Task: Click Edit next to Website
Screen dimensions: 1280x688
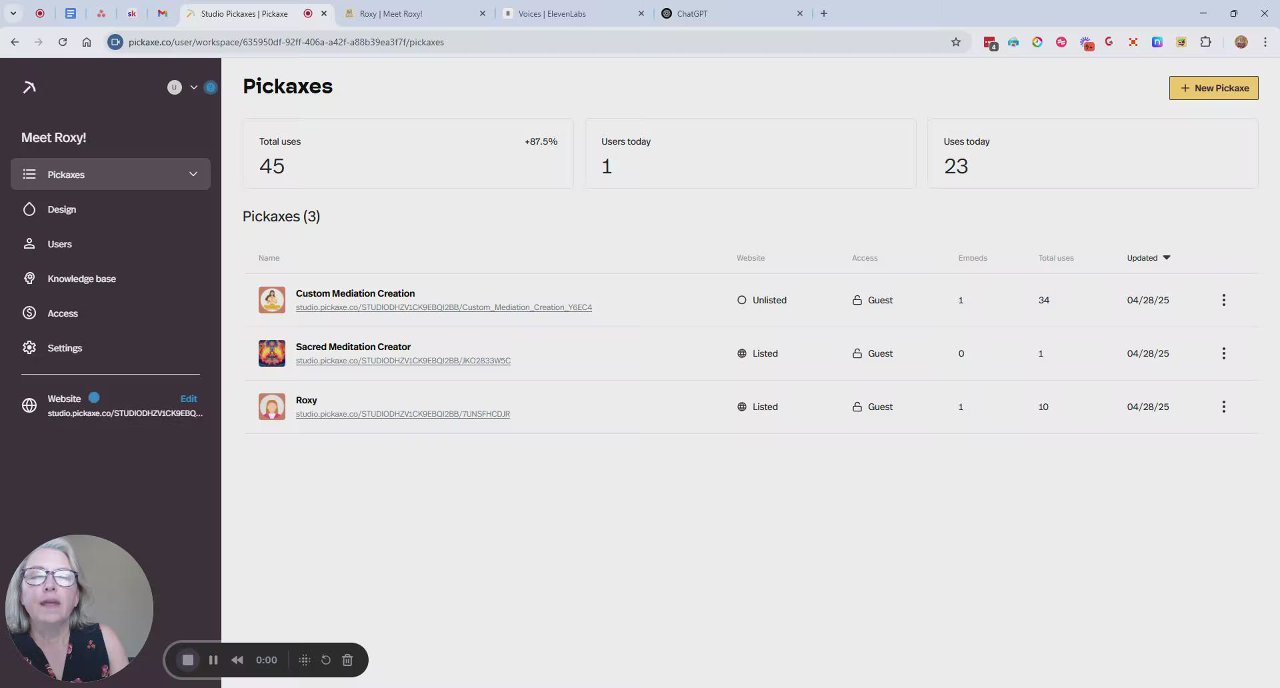Action: (188, 398)
